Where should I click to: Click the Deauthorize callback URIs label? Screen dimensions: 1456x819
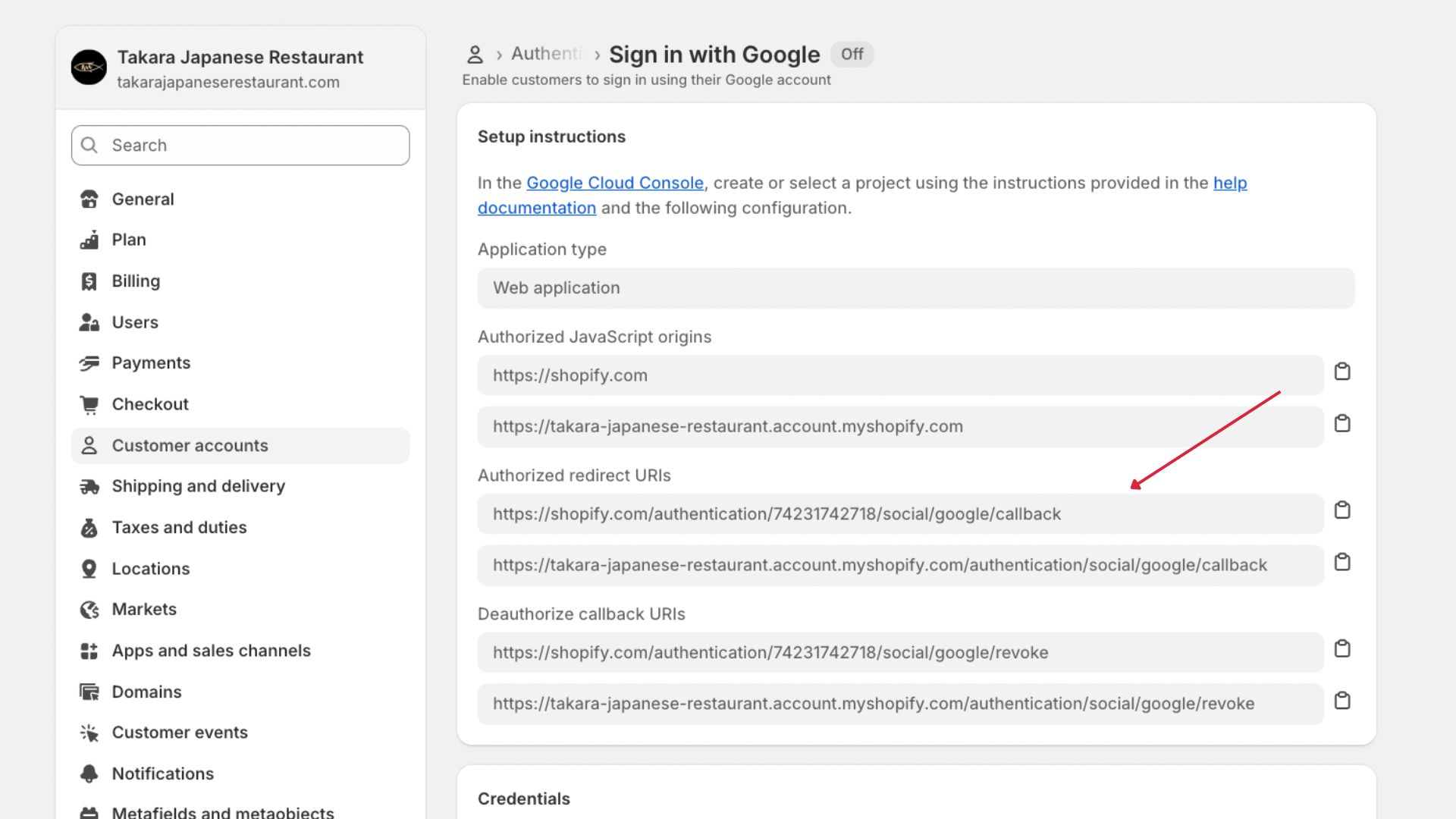582,614
